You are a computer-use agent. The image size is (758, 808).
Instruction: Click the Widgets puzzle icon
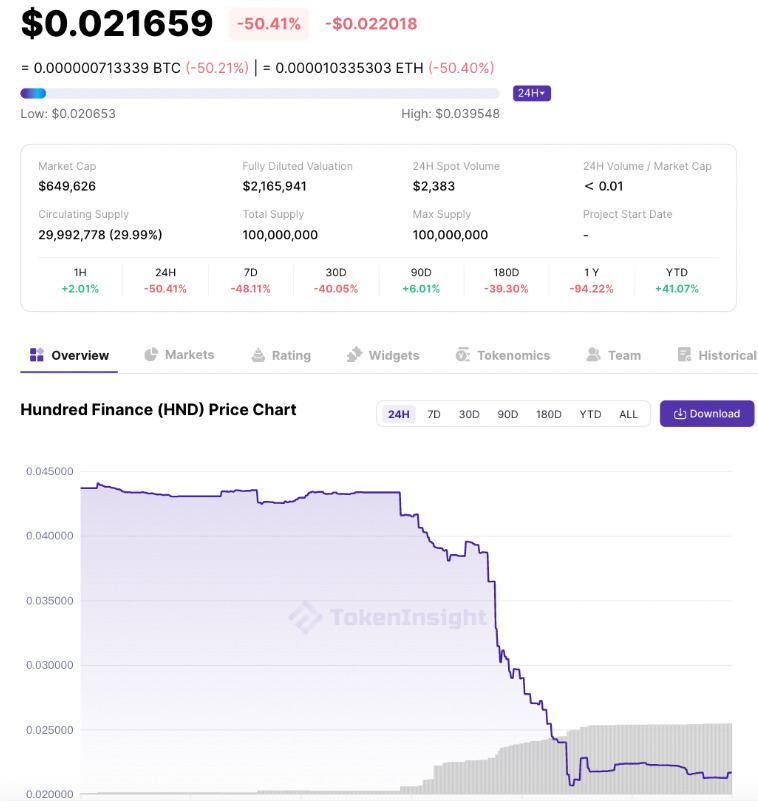tap(354, 355)
